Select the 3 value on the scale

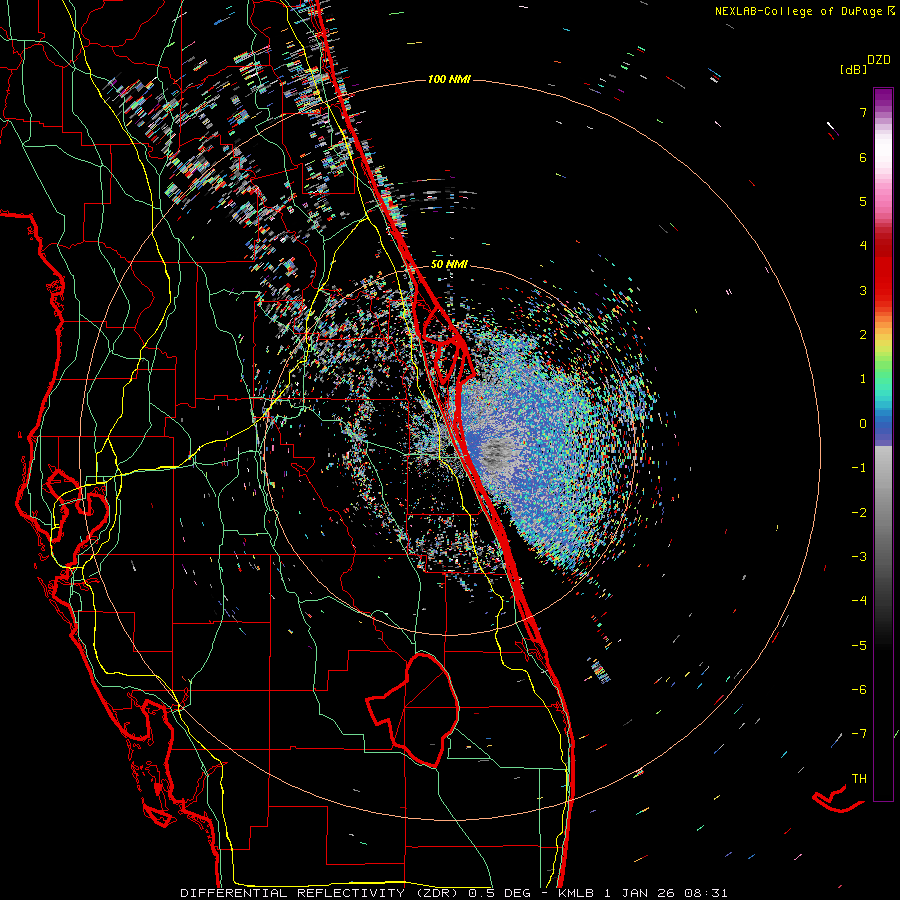[x=863, y=290]
